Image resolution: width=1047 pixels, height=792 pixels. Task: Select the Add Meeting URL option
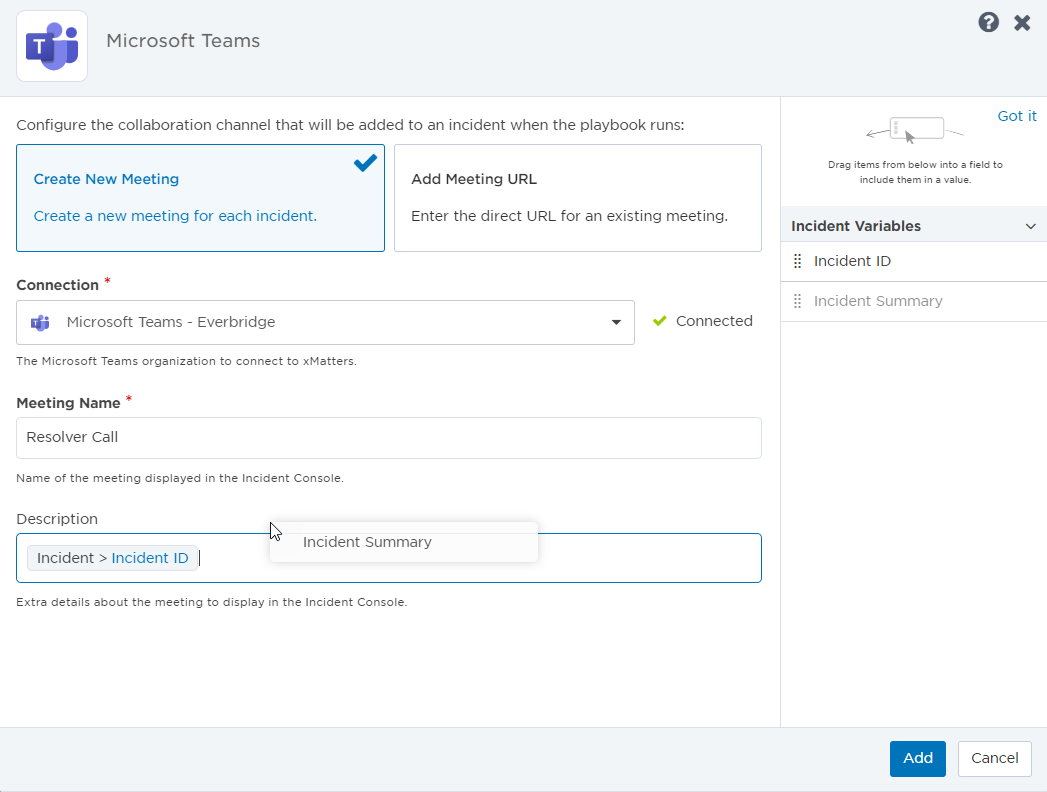click(x=577, y=197)
